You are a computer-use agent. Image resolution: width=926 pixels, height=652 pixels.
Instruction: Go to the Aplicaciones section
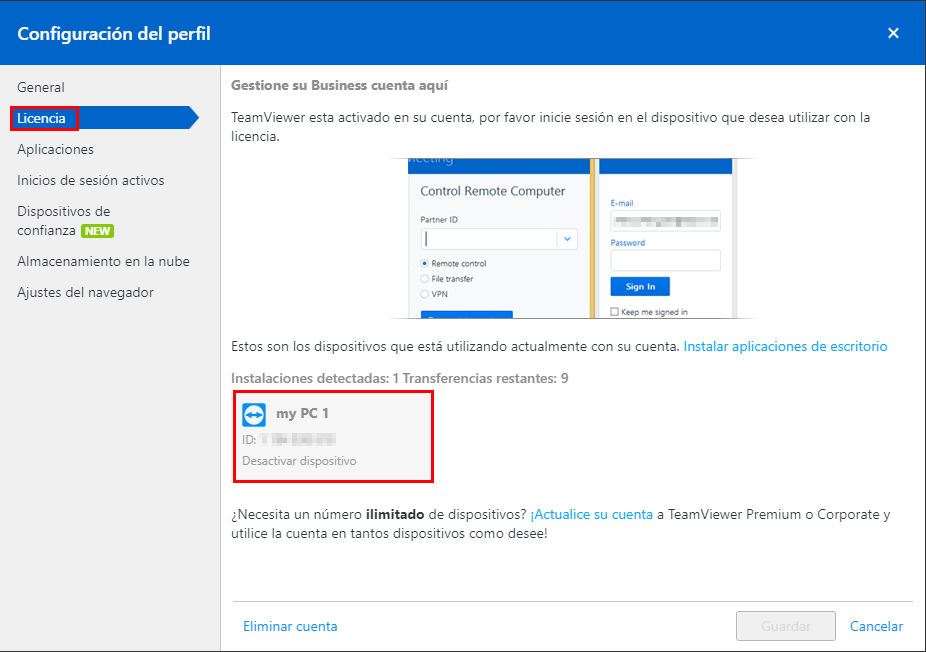point(56,149)
